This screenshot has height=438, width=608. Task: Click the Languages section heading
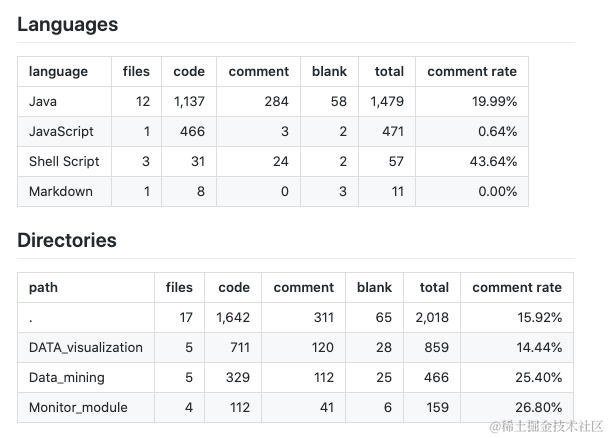[x=67, y=24]
